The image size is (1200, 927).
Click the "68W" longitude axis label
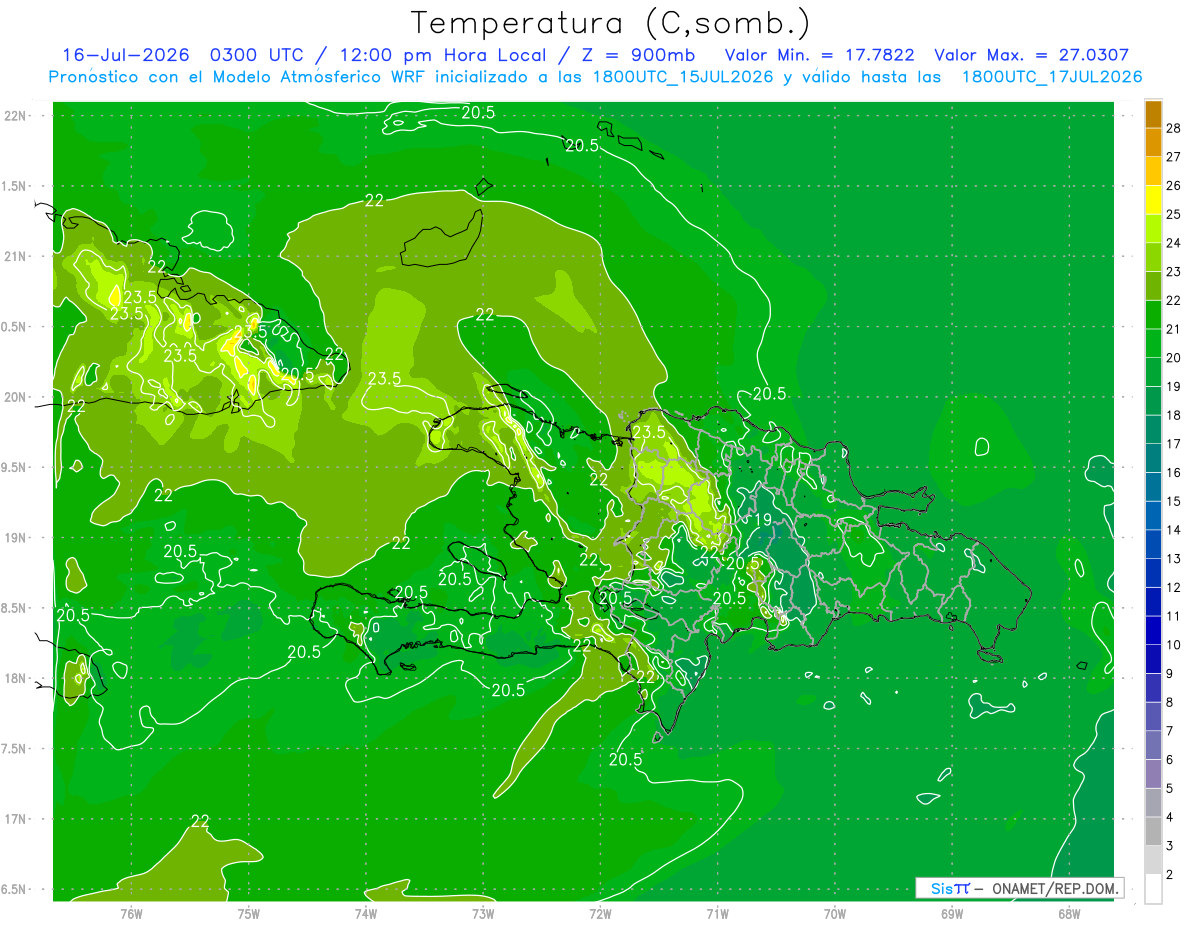coord(1069,913)
